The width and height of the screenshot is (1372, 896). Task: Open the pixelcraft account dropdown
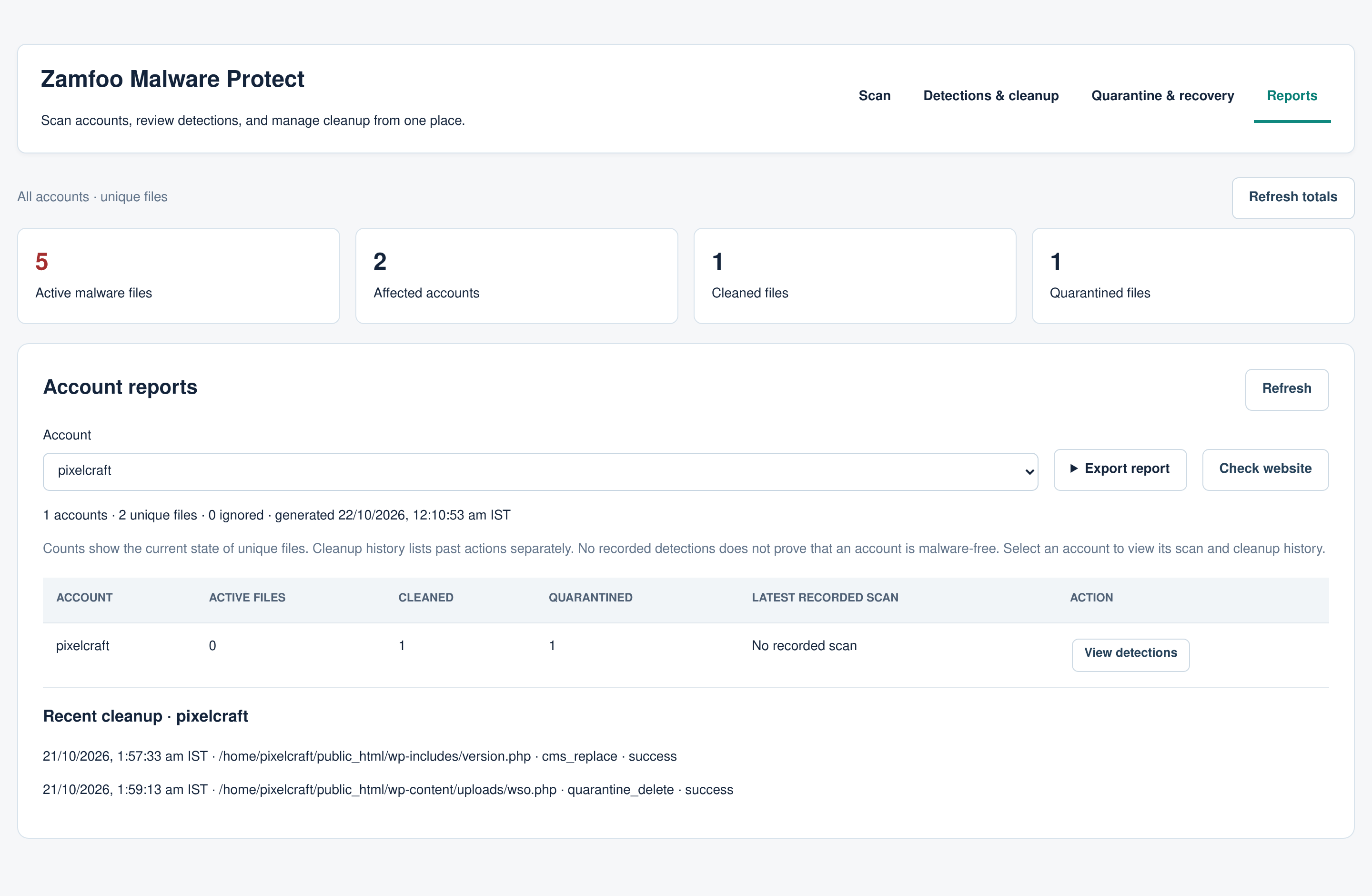point(540,471)
